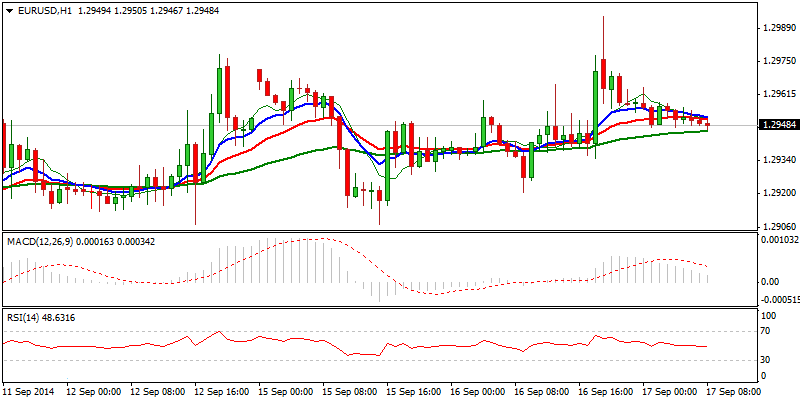Click the current price label 1.29484
The image size is (800, 400).
point(778,125)
